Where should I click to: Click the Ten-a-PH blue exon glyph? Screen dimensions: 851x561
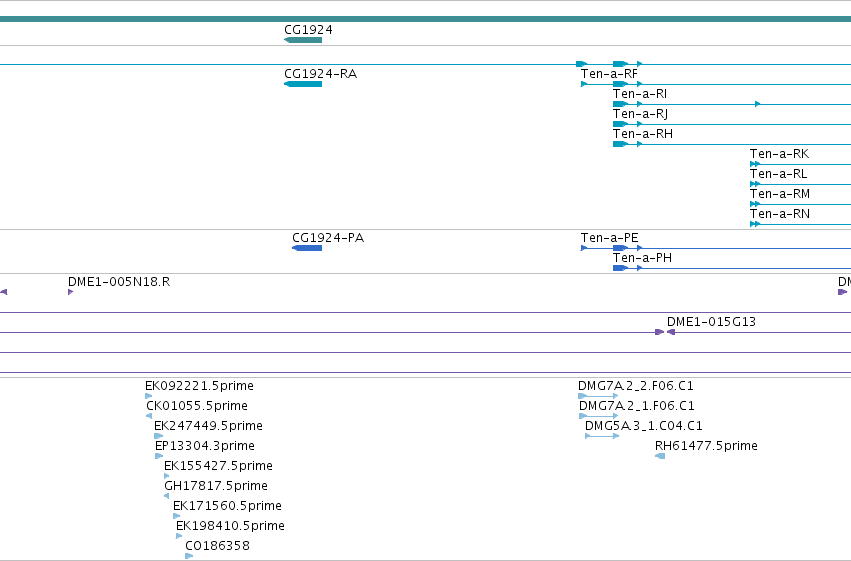(x=620, y=268)
